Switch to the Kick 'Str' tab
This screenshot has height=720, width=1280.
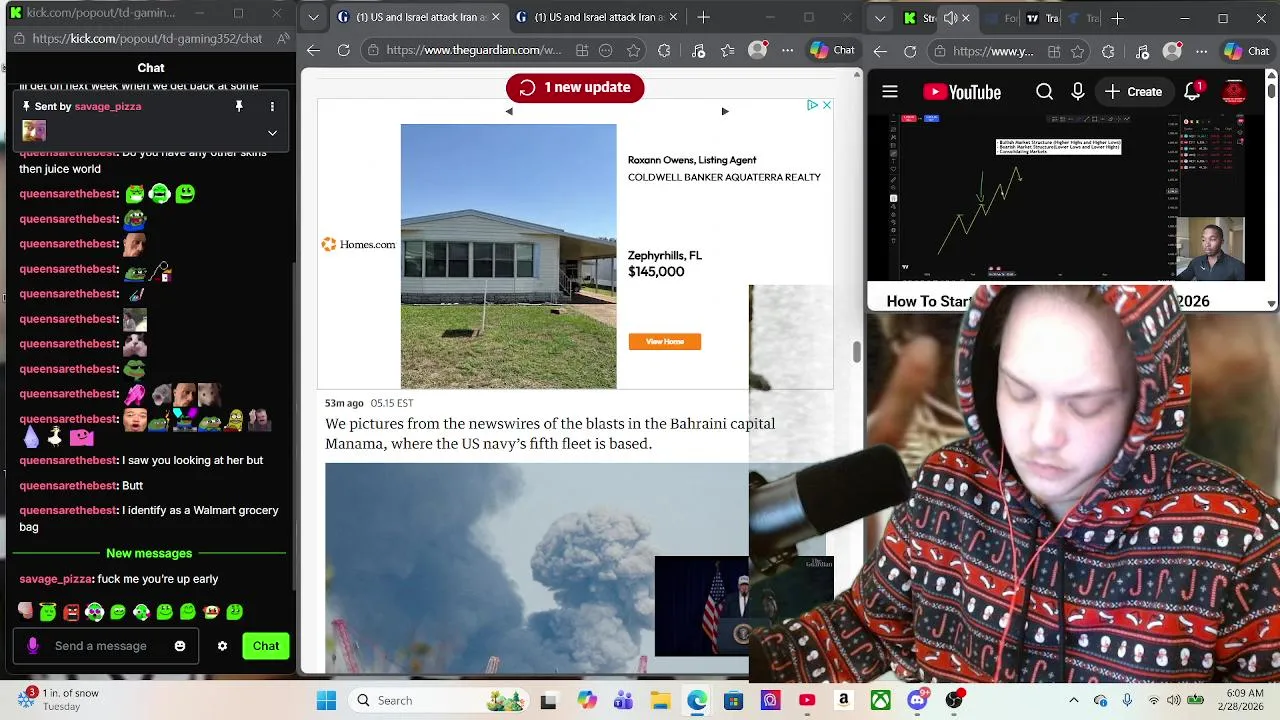919,18
